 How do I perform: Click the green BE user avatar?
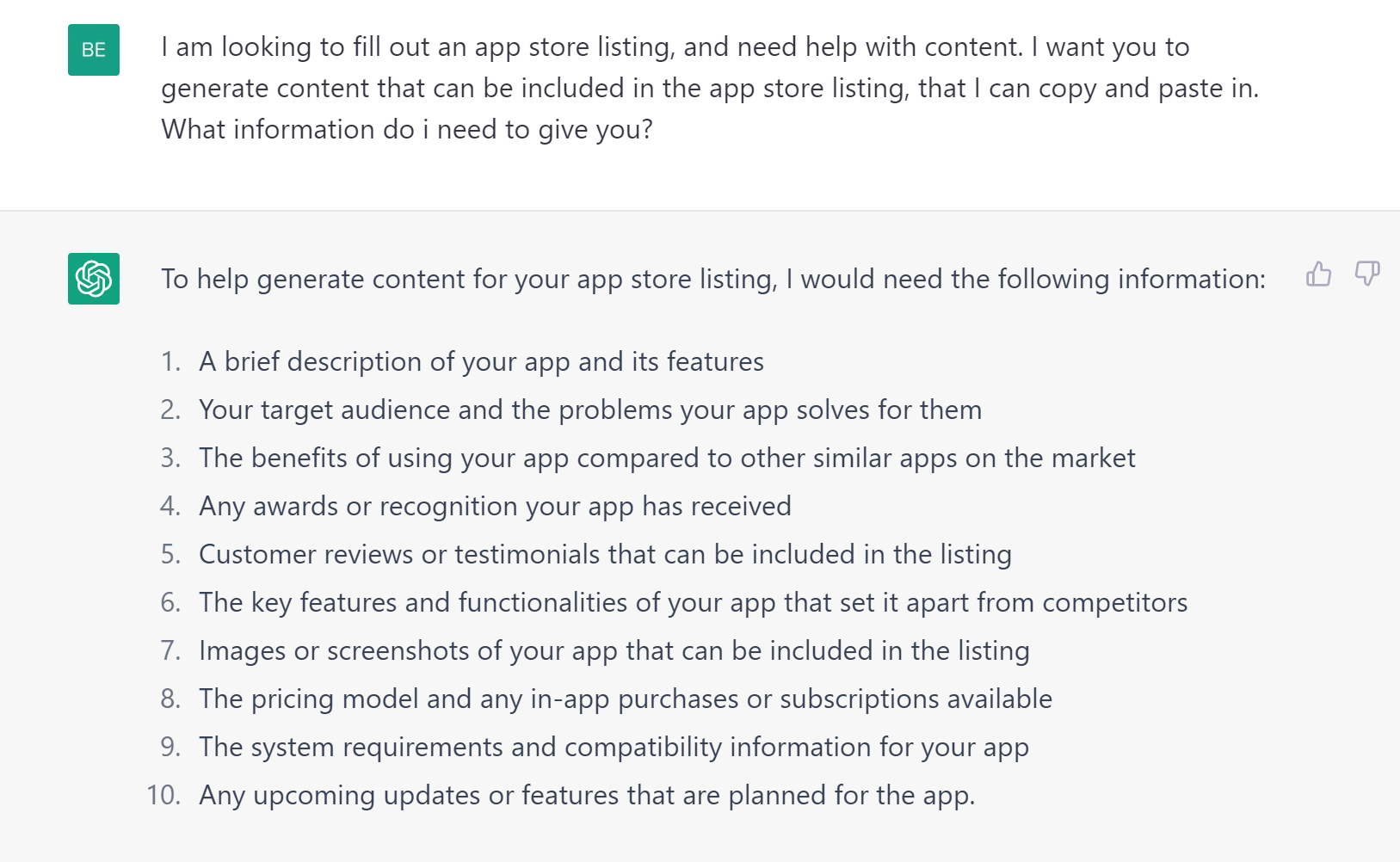pos(94,50)
